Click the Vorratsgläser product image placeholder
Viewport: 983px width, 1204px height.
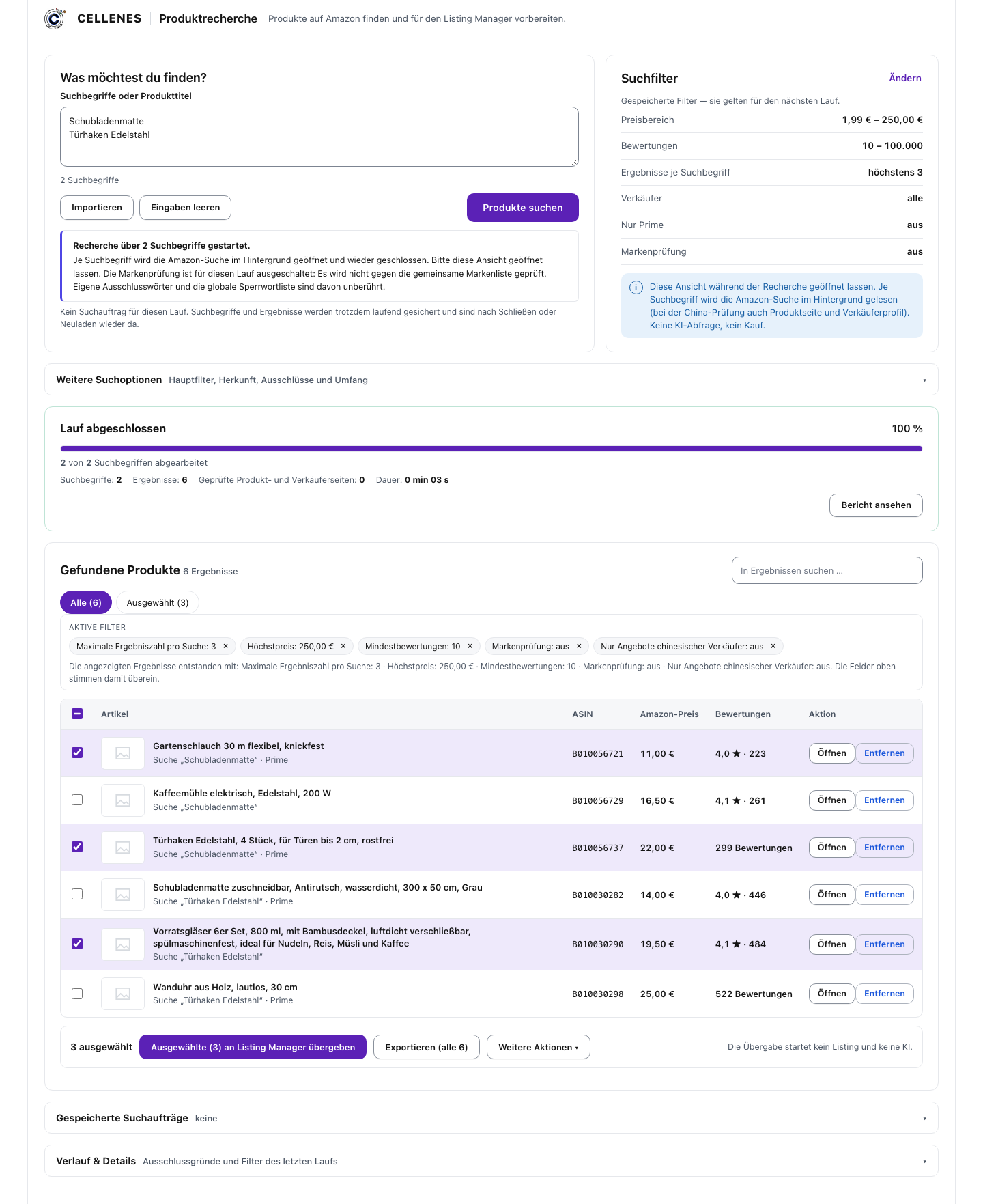[x=123, y=944]
